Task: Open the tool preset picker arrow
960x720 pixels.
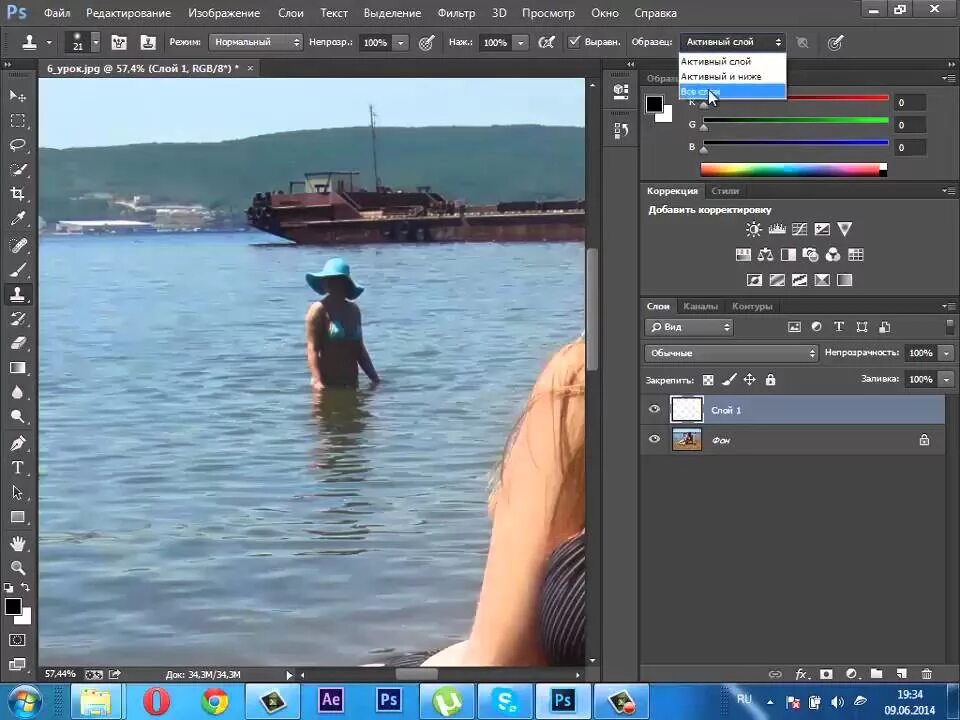Action: (49, 42)
